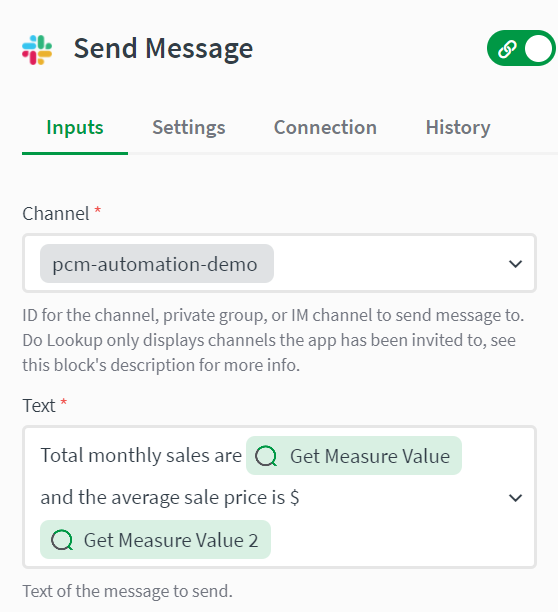Click the Send Message block title
The image size is (558, 612).
click(163, 49)
